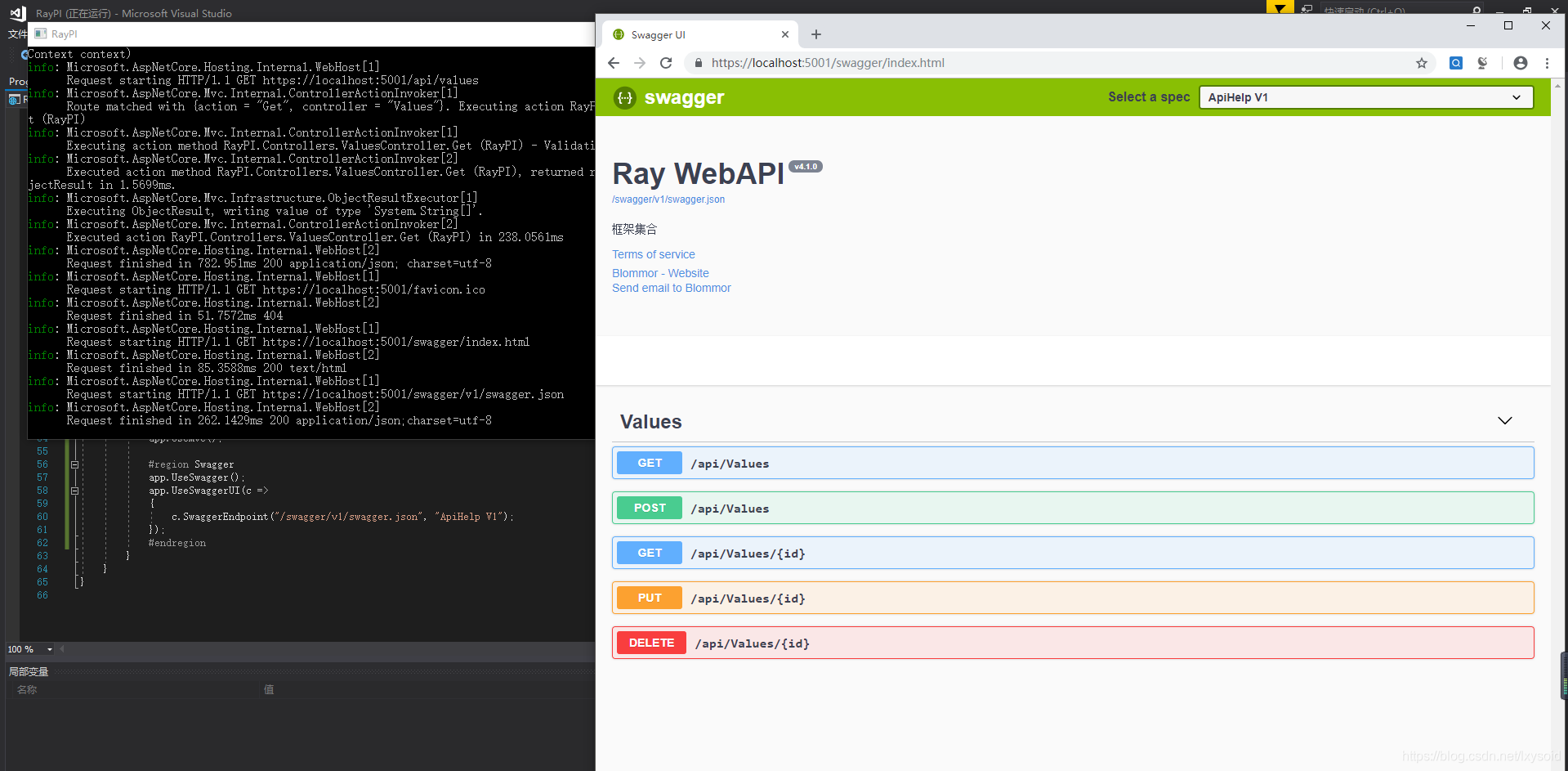The width and height of the screenshot is (1568, 771).
Task: View site security lock info
Action: click(x=699, y=63)
